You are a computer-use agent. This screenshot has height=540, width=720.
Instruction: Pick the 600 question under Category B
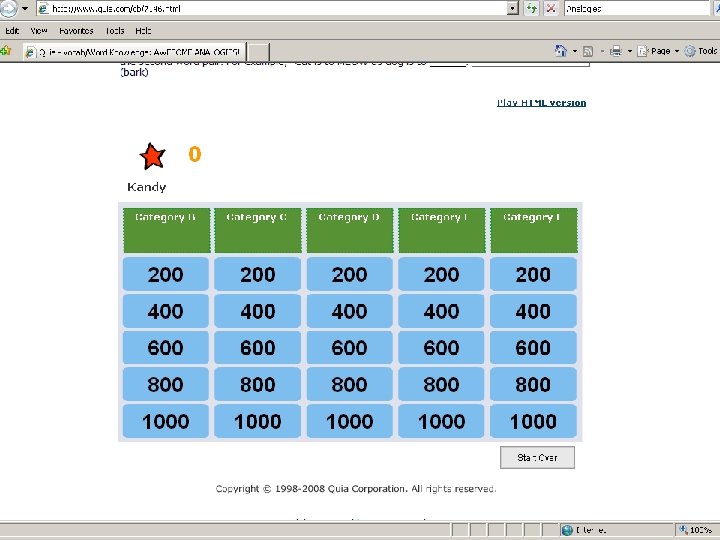[166, 347]
